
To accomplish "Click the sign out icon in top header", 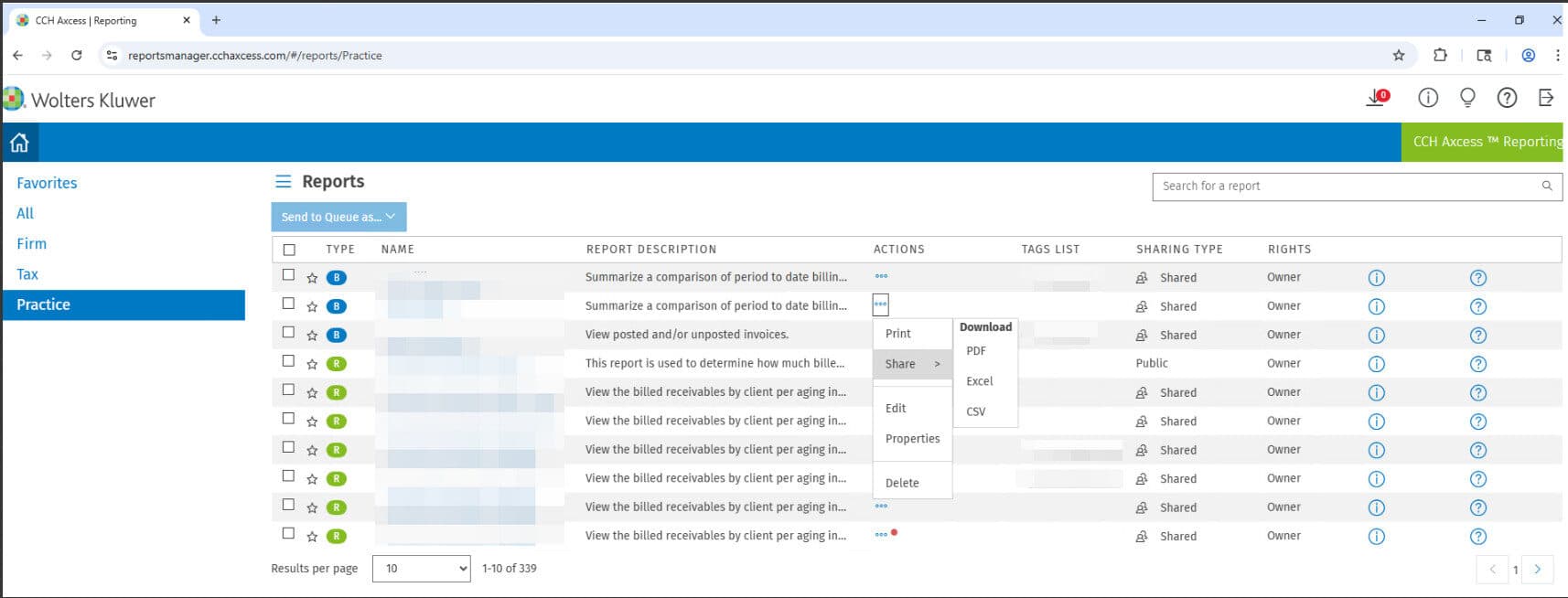I will tap(1546, 98).
